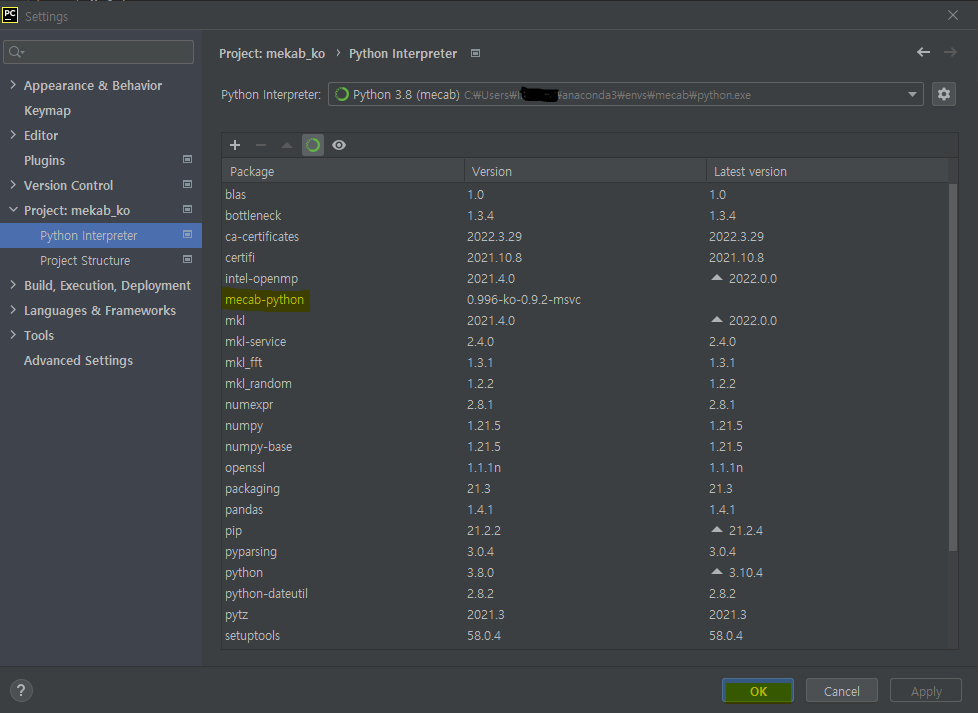Click the project-level icon beside Python Interpreter breadcrumb
The width and height of the screenshot is (978, 713).
tap(475, 54)
